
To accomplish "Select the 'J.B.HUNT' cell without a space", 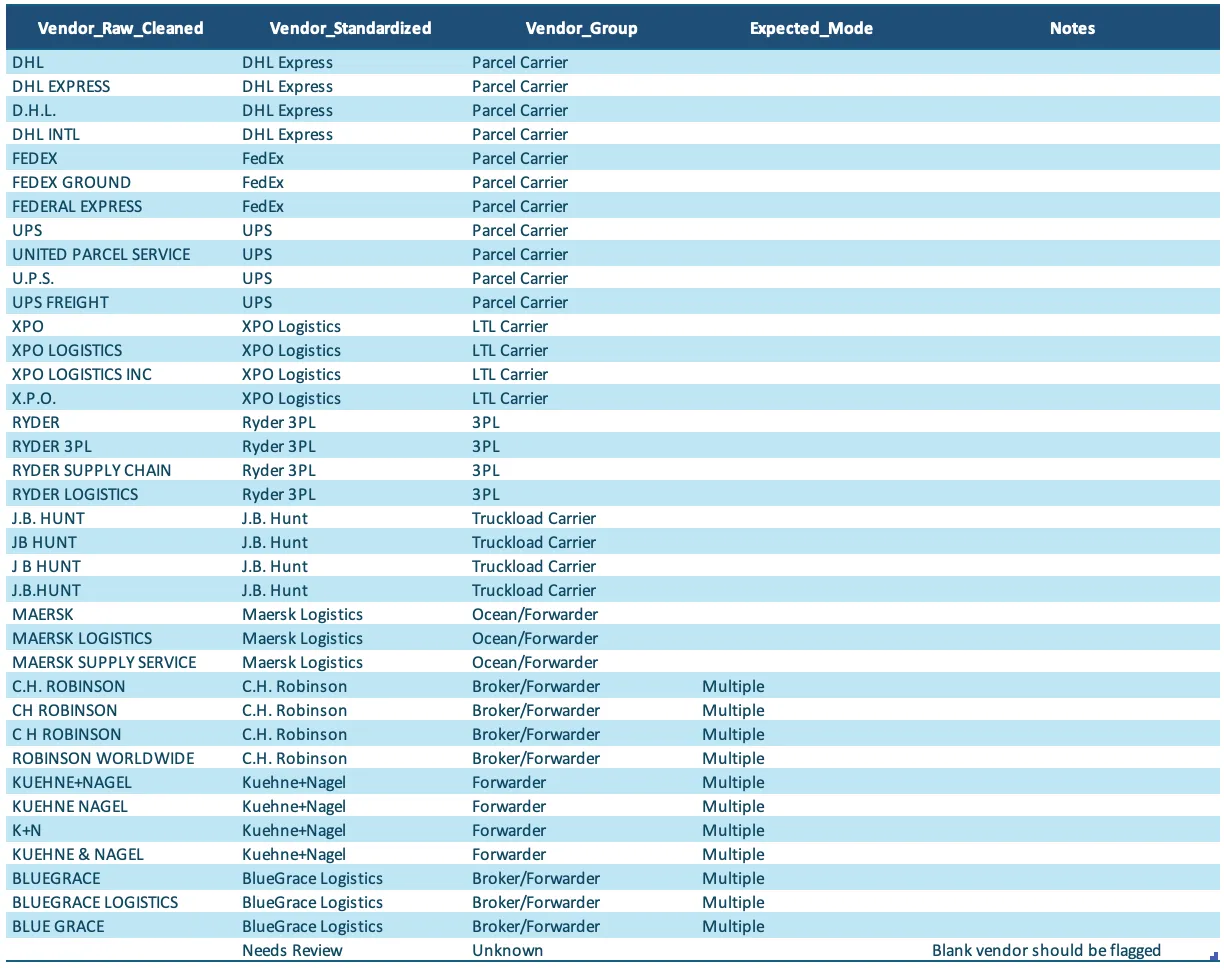I will [x=121, y=590].
